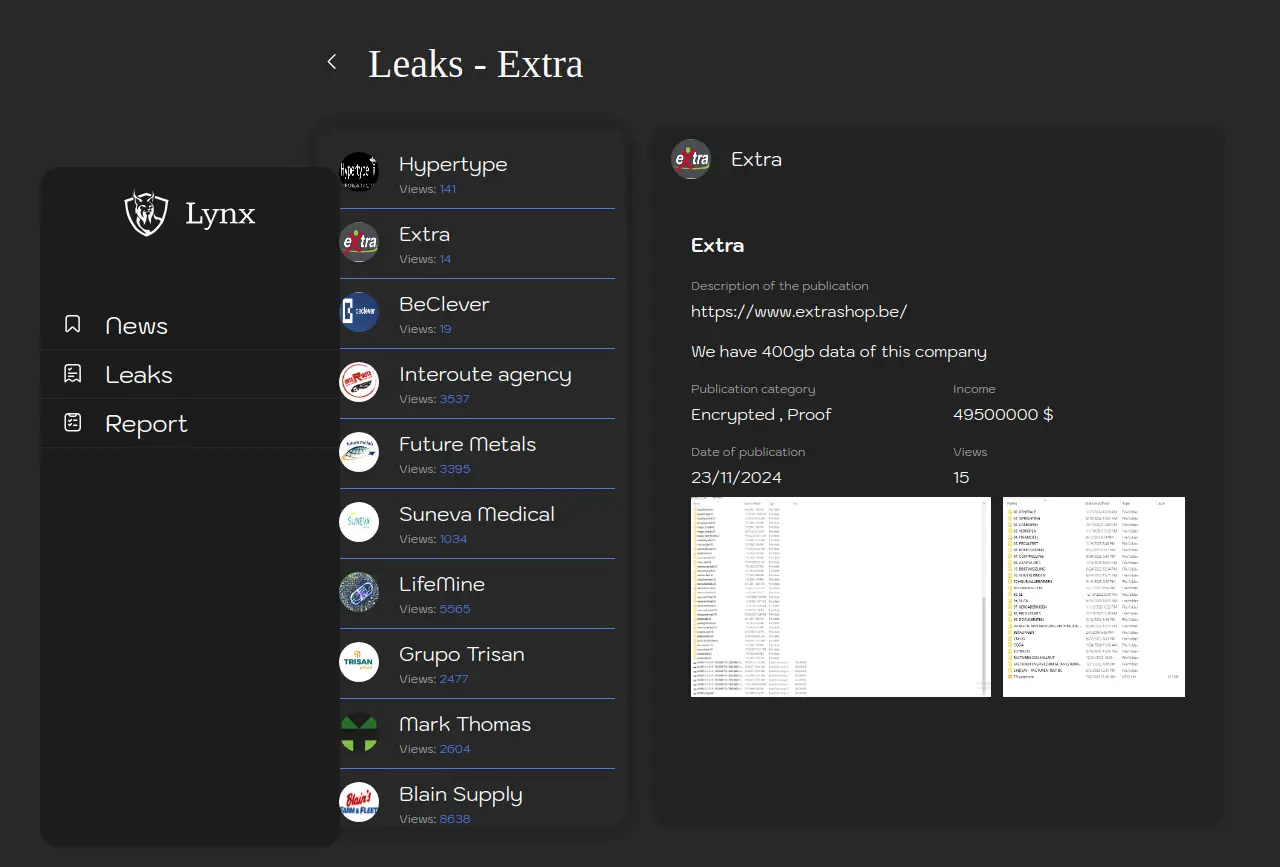1280x867 pixels.
Task: Click the Future Metals logo avatar
Action: [359, 452]
